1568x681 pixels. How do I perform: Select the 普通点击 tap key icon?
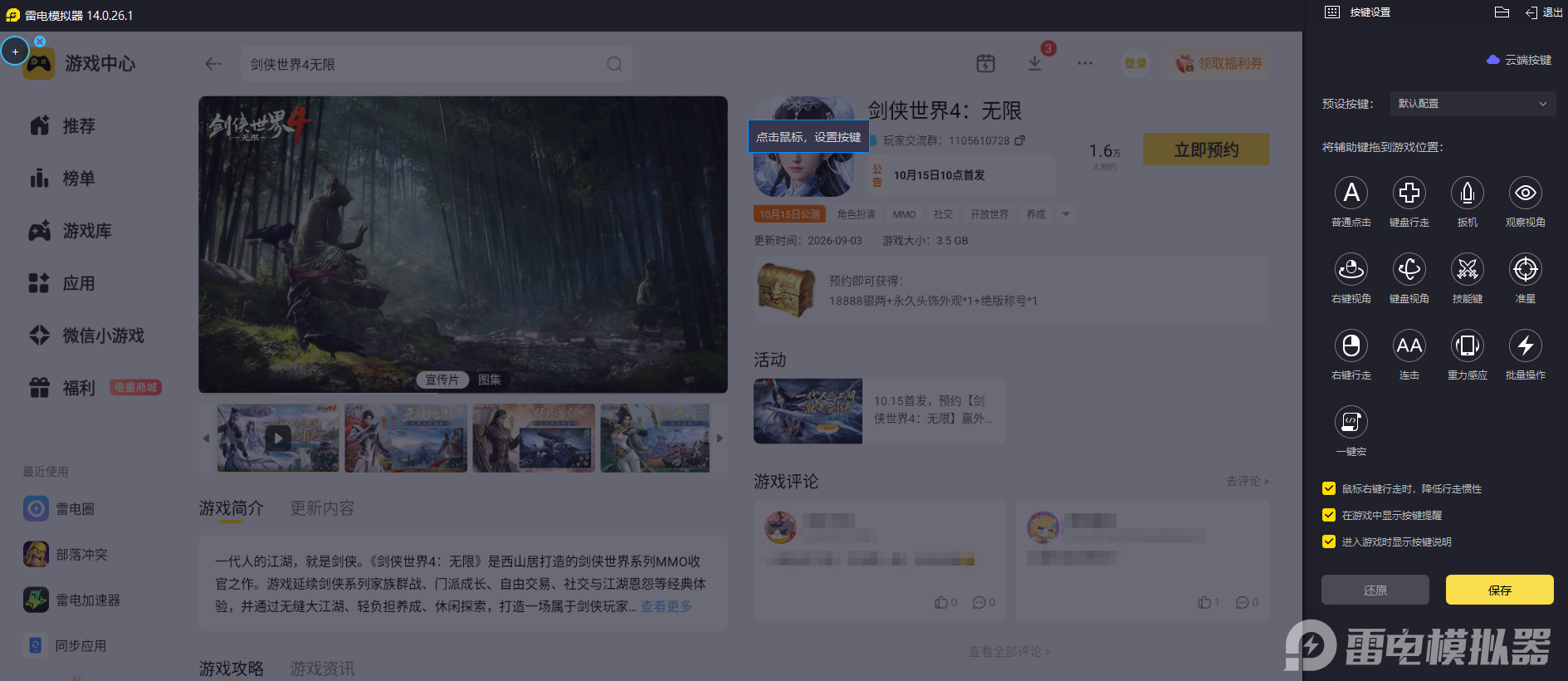tap(1351, 193)
